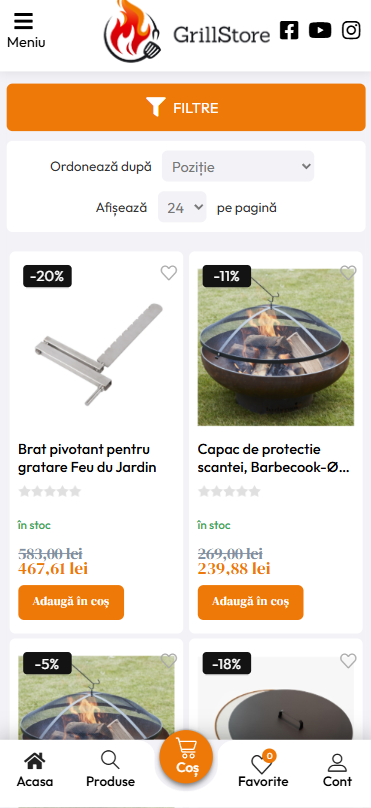The image size is (371, 808).
Task: Toggle heart on the -18% product
Action: click(x=348, y=660)
